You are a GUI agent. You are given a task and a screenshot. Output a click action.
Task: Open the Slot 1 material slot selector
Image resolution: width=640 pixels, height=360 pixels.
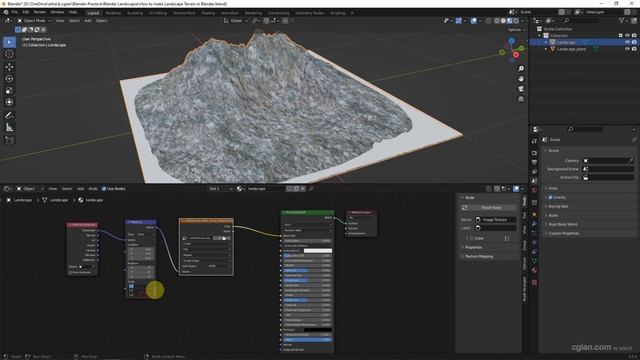pyautogui.click(x=221, y=189)
